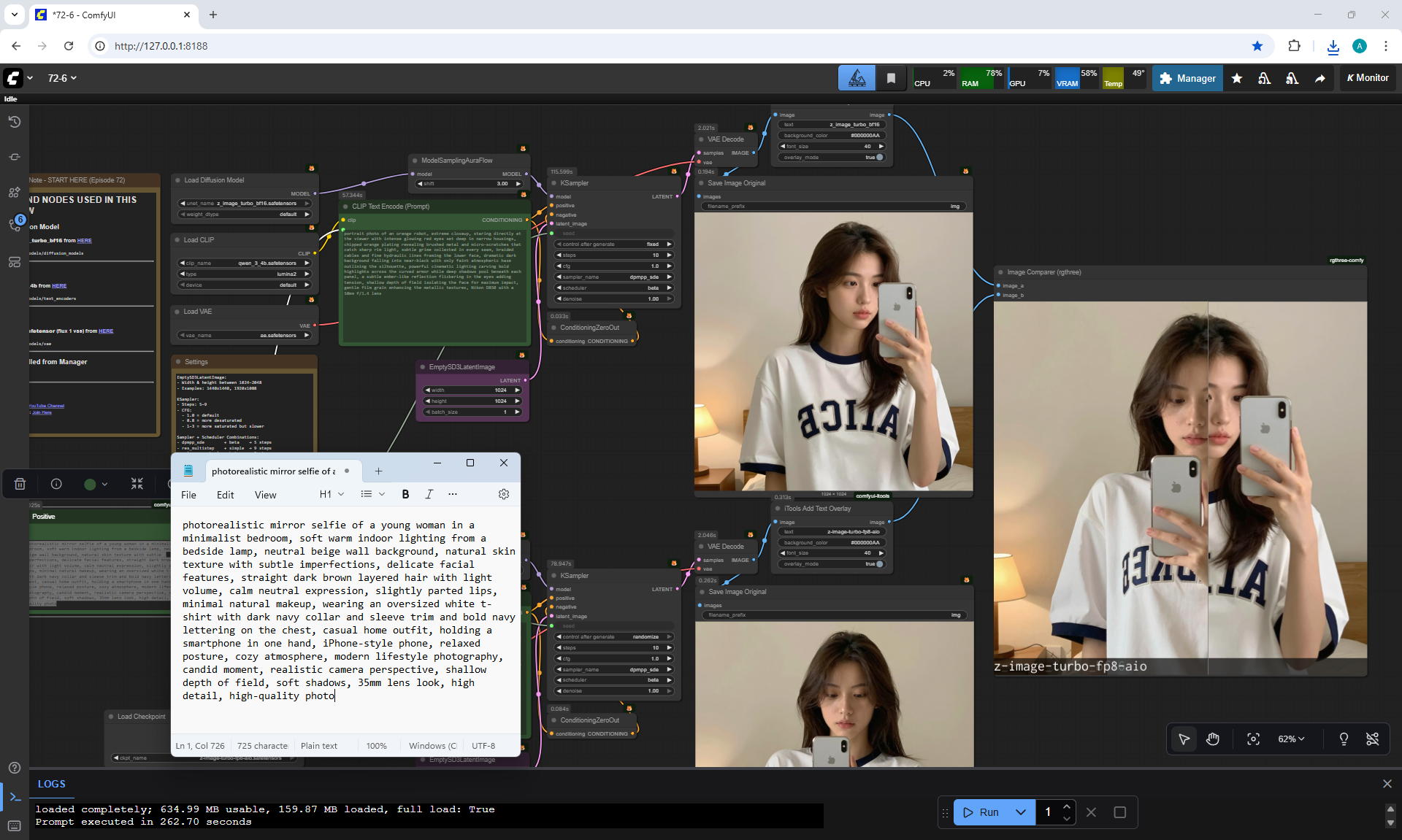
Task: Open the Notepad View menu
Action: [265, 495]
